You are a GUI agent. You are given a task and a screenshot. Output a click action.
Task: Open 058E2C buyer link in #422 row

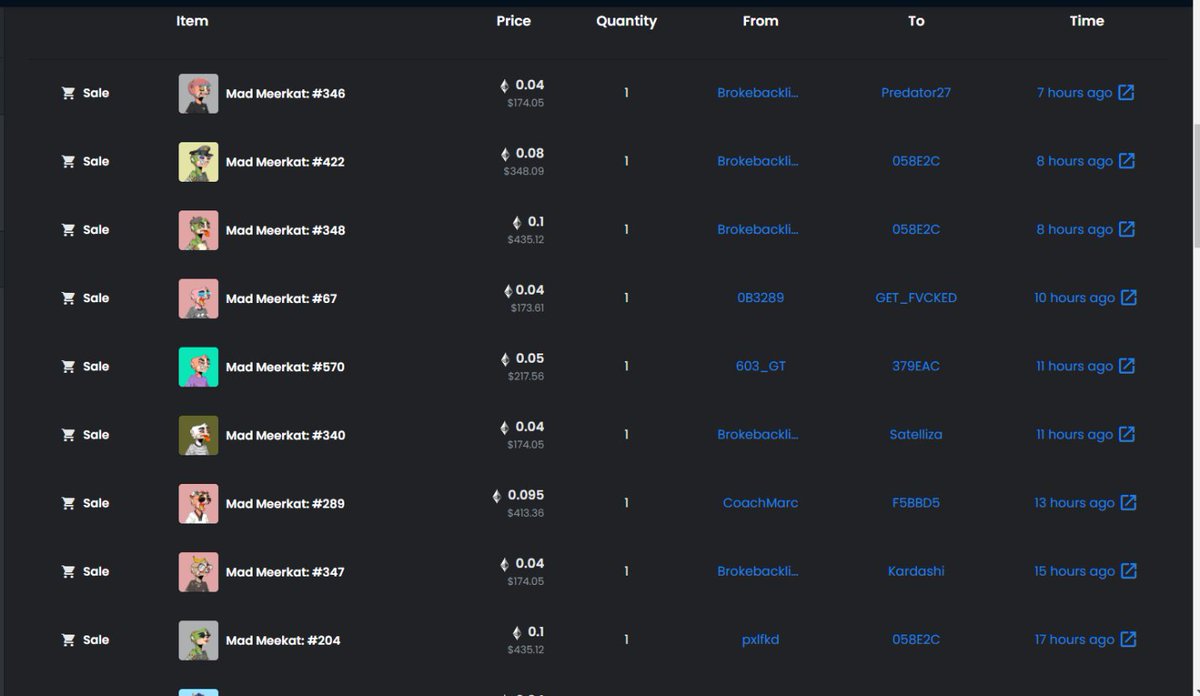(916, 161)
